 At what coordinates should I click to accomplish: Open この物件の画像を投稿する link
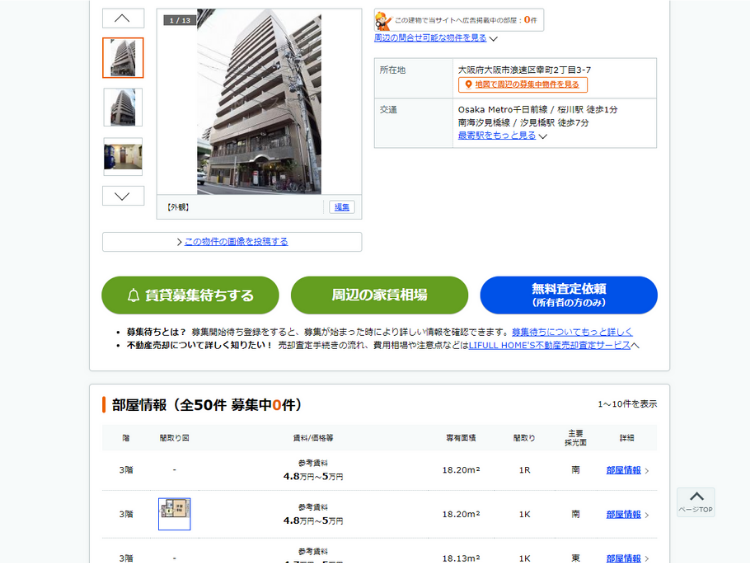click(x=236, y=242)
